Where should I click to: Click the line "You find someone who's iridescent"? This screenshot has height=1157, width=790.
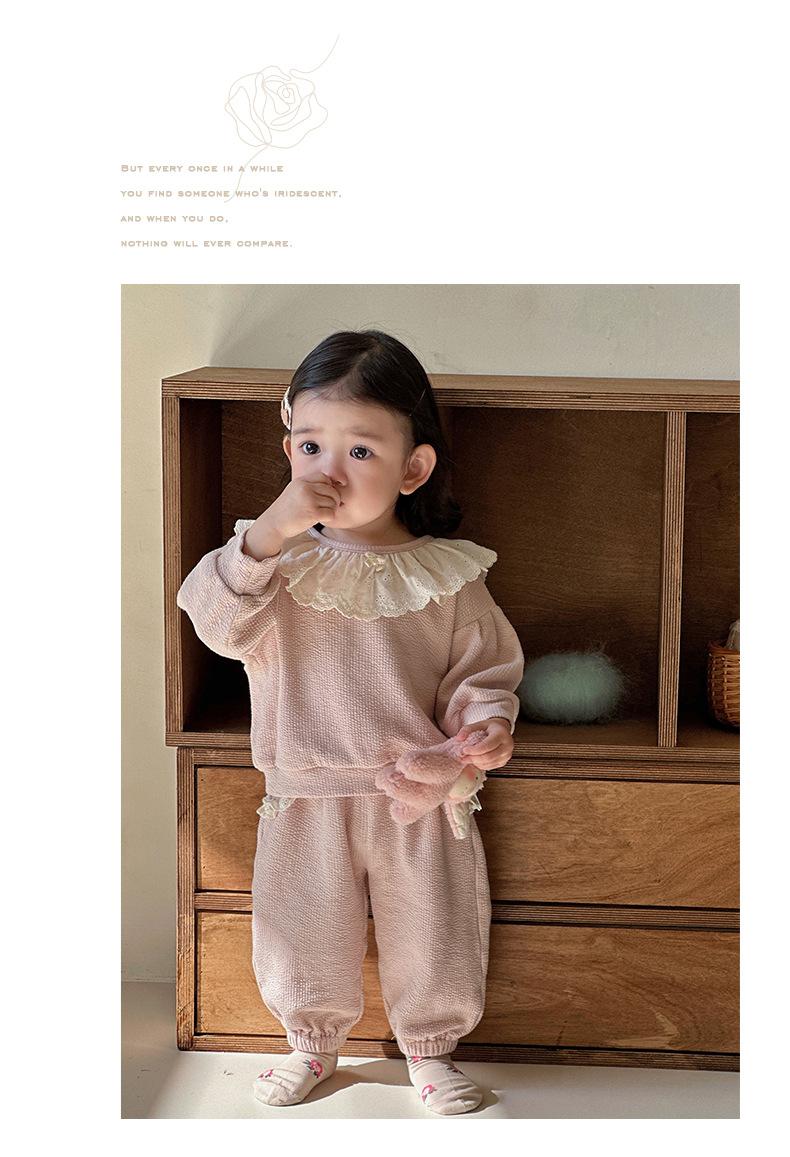pos(231,194)
